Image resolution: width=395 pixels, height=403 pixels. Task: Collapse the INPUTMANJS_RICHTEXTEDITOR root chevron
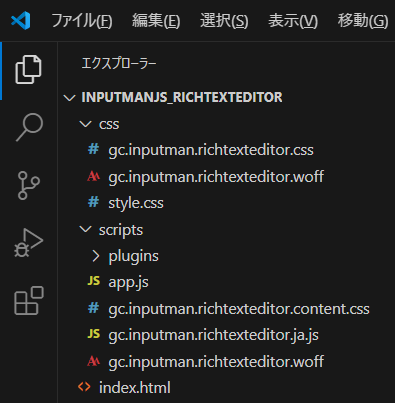pyautogui.click(x=69, y=98)
